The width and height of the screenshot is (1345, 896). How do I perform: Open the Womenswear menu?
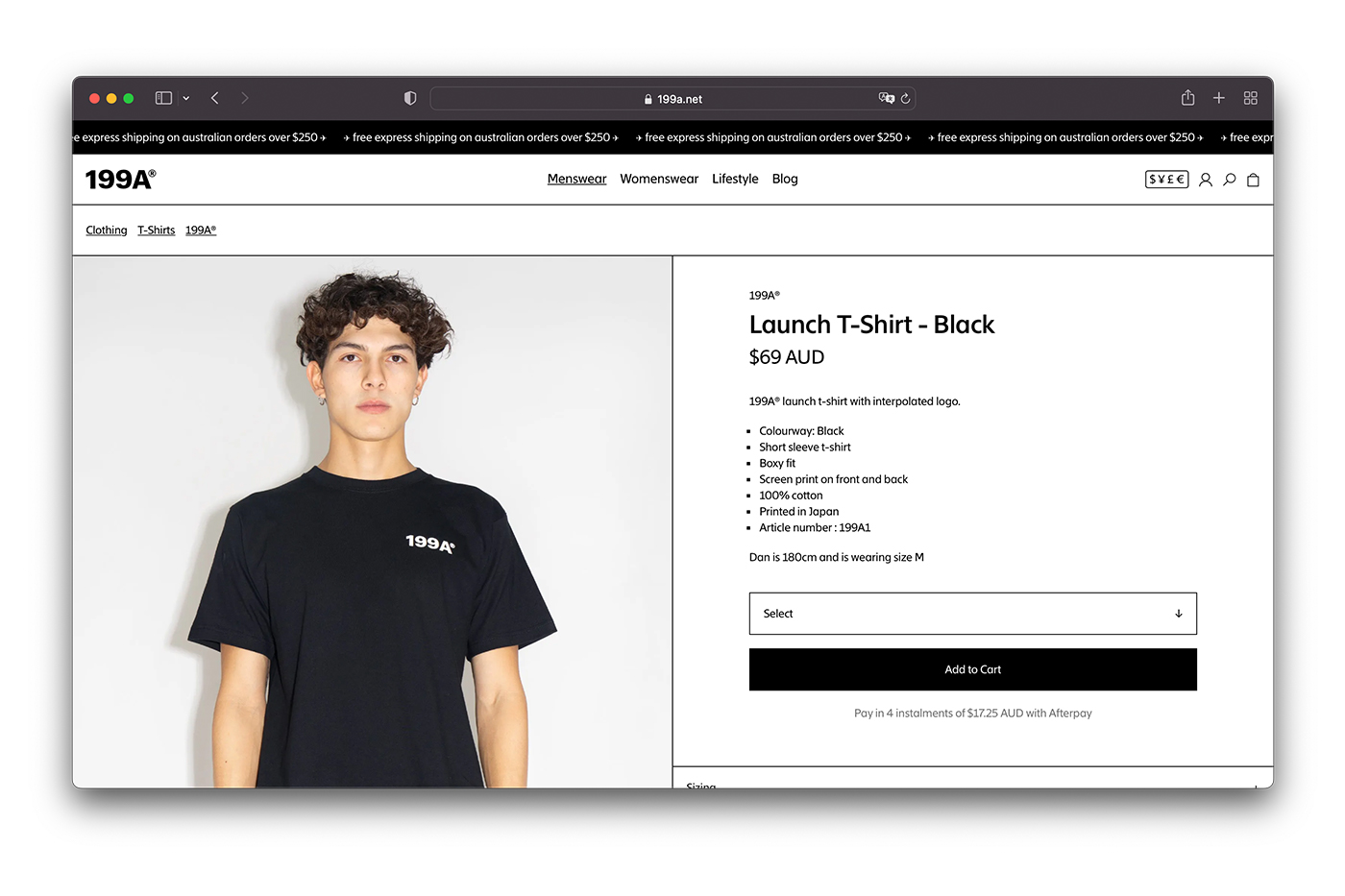point(659,179)
